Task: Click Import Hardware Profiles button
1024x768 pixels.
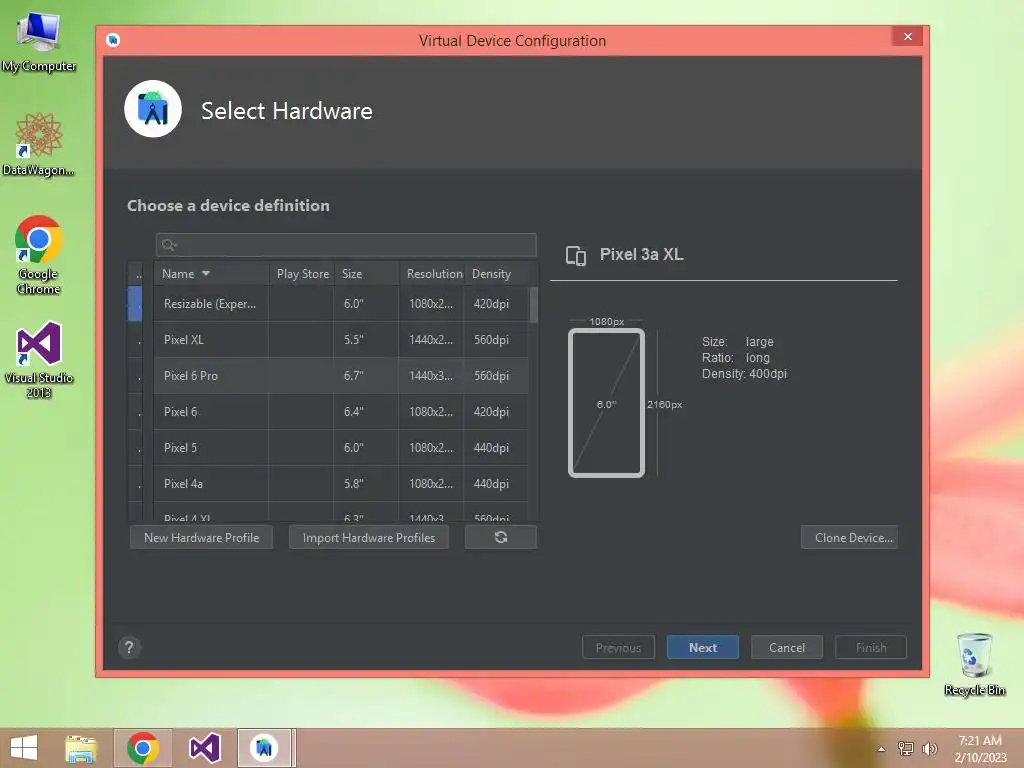Action: [x=368, y=537]
